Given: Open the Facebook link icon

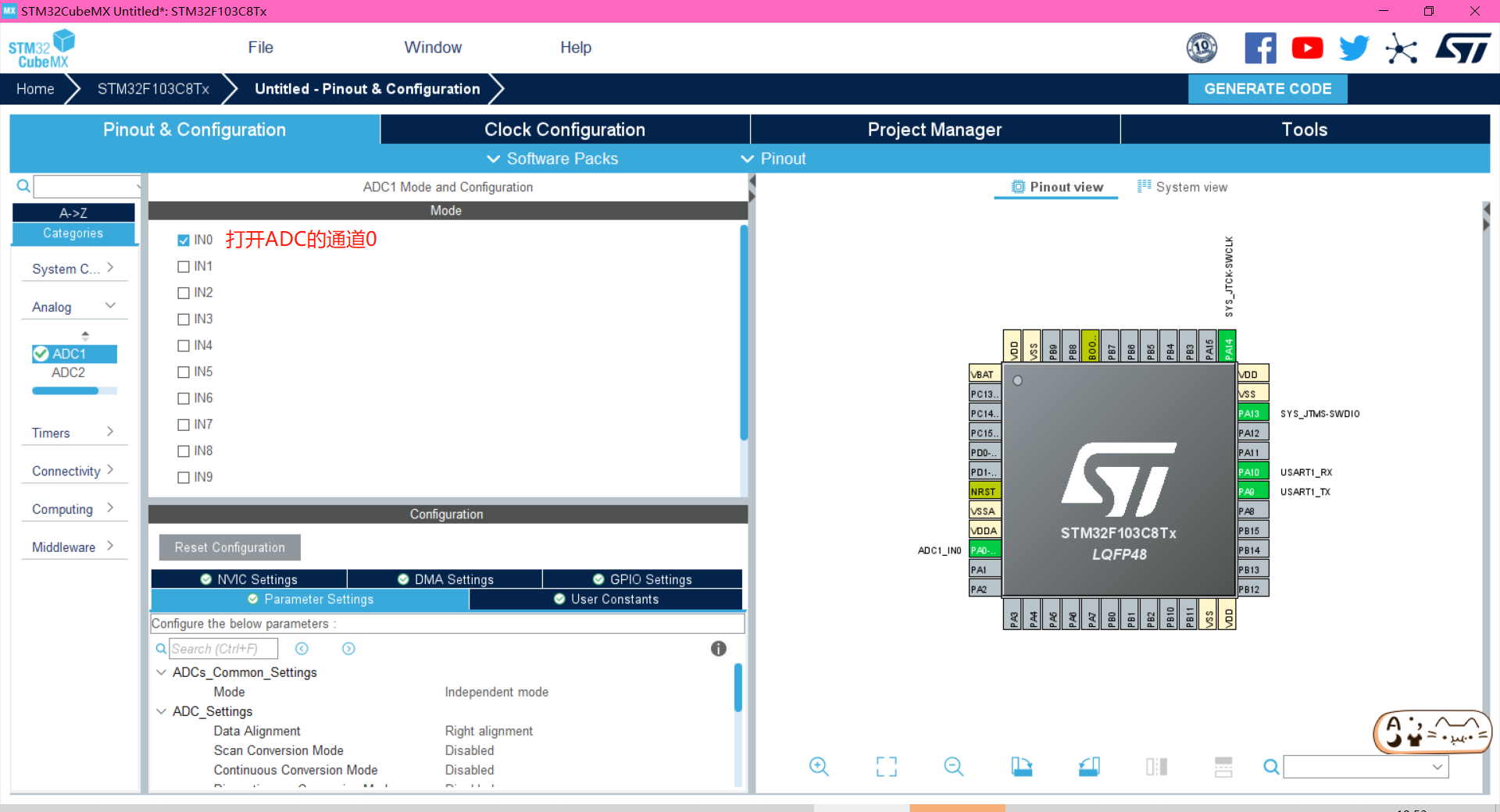Looking at the screenshot, I should tap(1260, 48).
